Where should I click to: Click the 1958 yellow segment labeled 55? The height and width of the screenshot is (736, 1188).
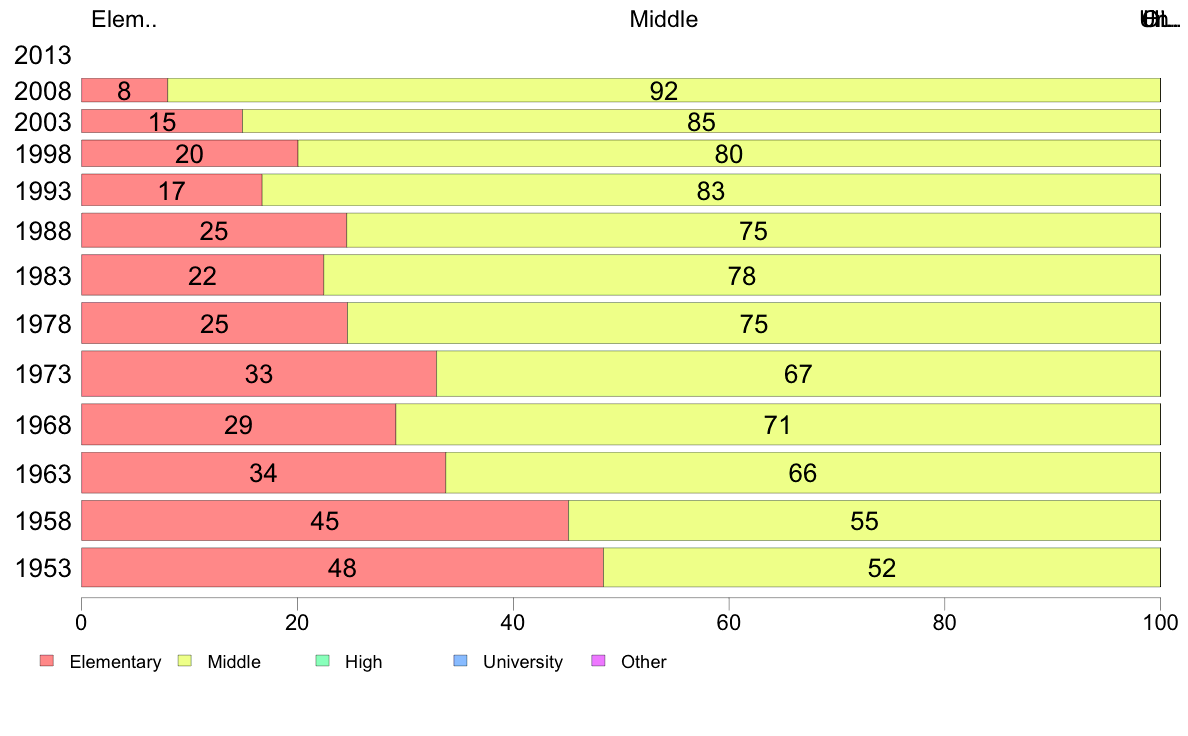[864, 521]
